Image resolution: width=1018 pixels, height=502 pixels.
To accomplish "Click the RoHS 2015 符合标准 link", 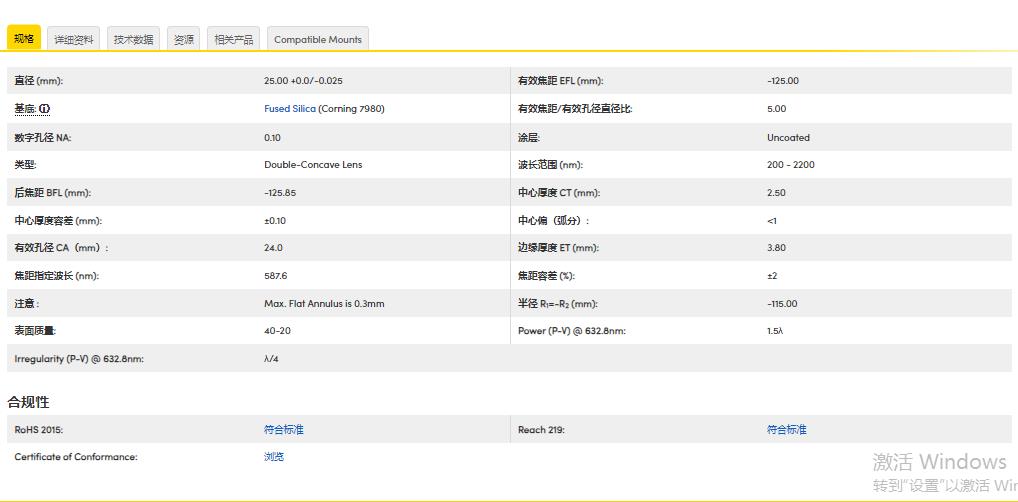I will pyautogui.click(x=283, y=430).
